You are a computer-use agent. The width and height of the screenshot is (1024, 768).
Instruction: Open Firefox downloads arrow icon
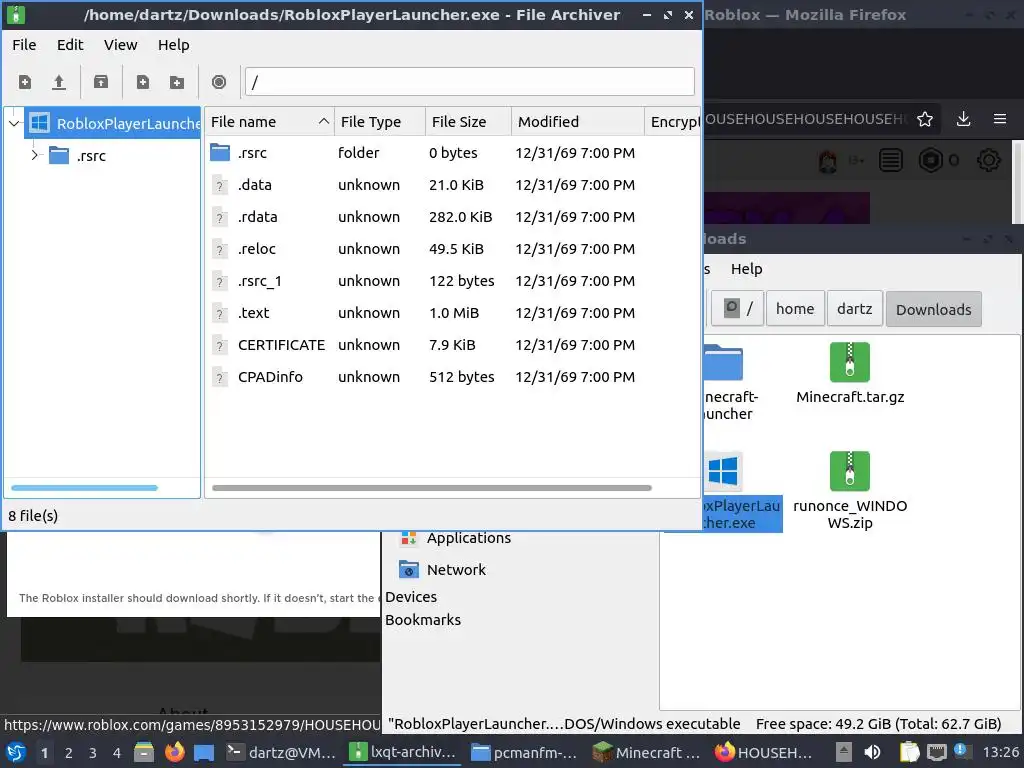pos(963,120)
